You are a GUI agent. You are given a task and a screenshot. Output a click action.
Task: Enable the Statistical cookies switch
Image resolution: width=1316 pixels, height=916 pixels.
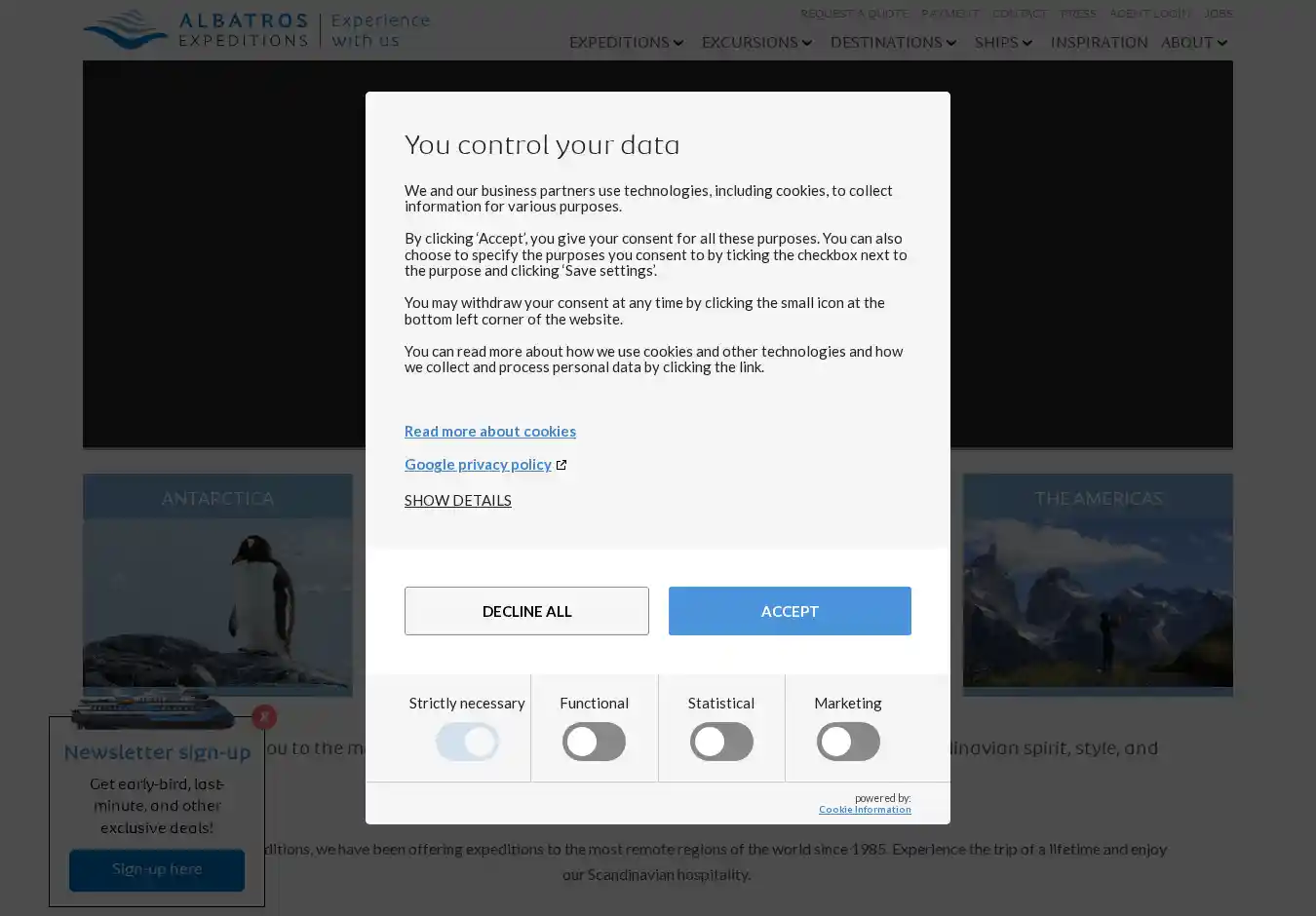click(721, 742)
